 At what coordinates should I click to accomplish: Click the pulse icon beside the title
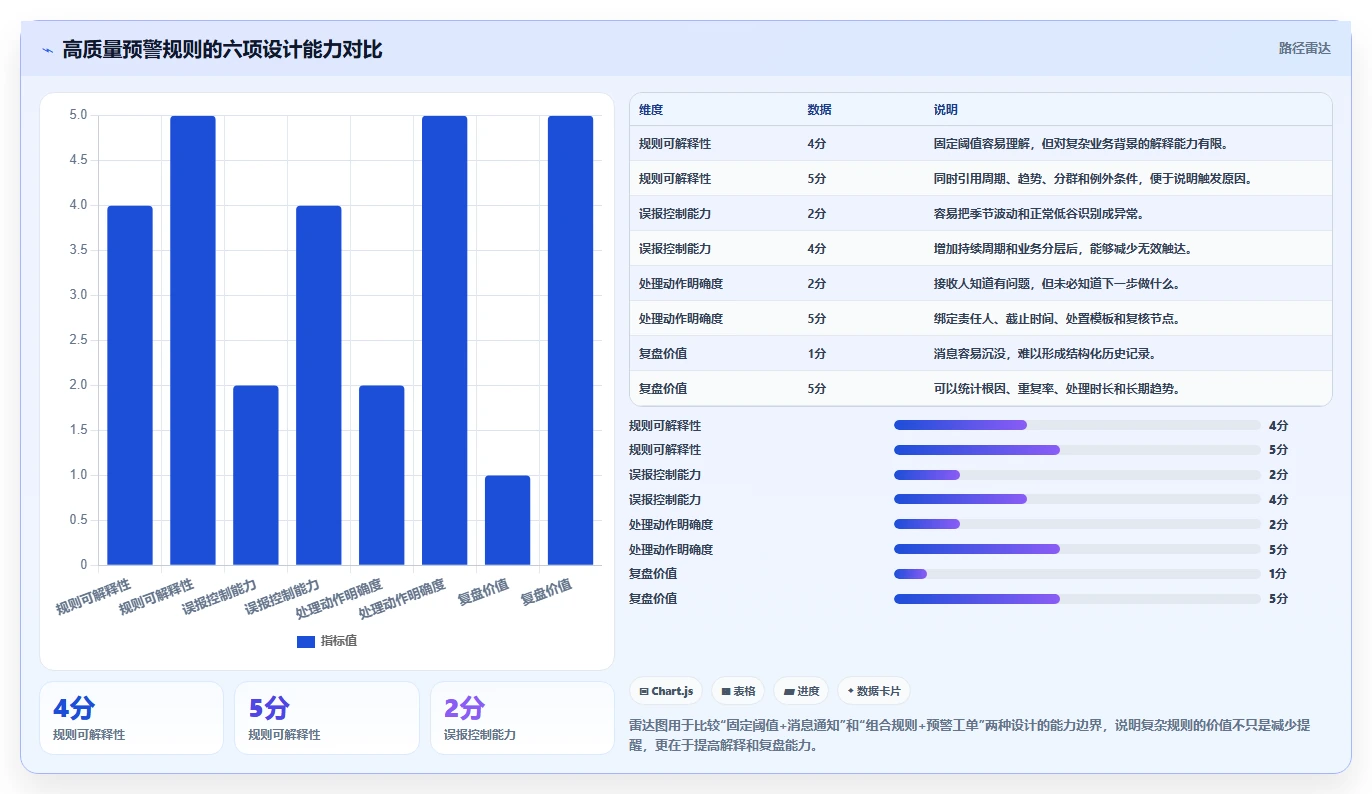pyautogui.click(x=47, y=50)
